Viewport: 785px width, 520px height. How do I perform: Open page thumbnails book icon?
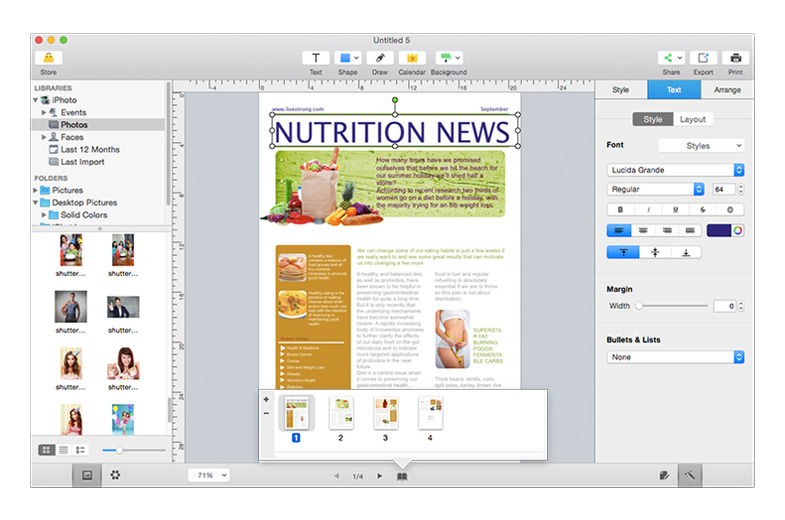pyautogui.click(x=402, y=476)
